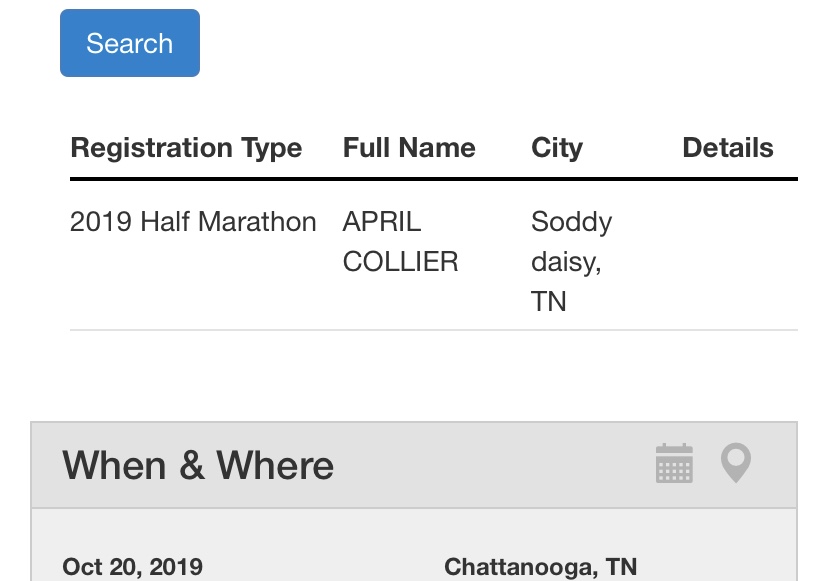Image resolution: width=828 pixels, height=581 pixels.
Task: Click the TN state abbreviation under daisy
Action: 549,301
